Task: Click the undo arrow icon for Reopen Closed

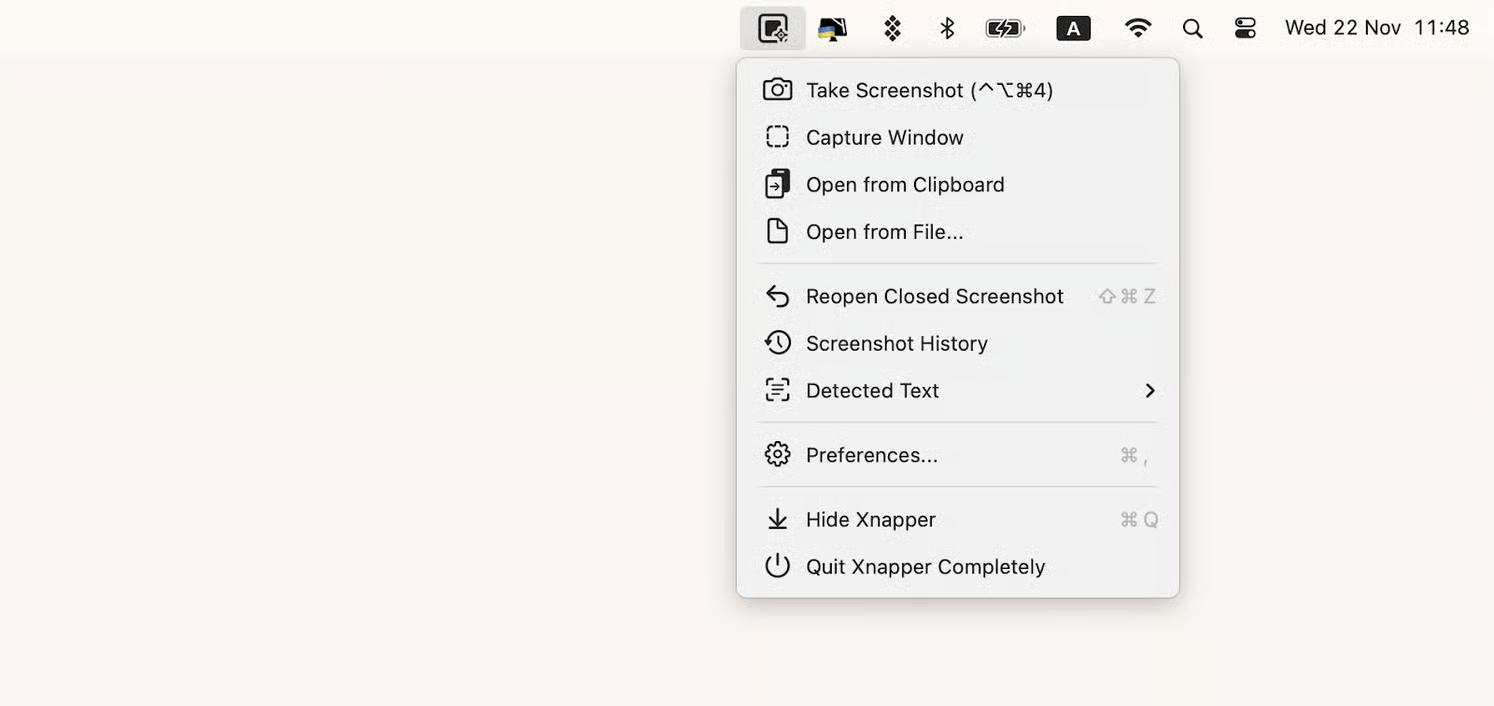Action: click(777, 296)
